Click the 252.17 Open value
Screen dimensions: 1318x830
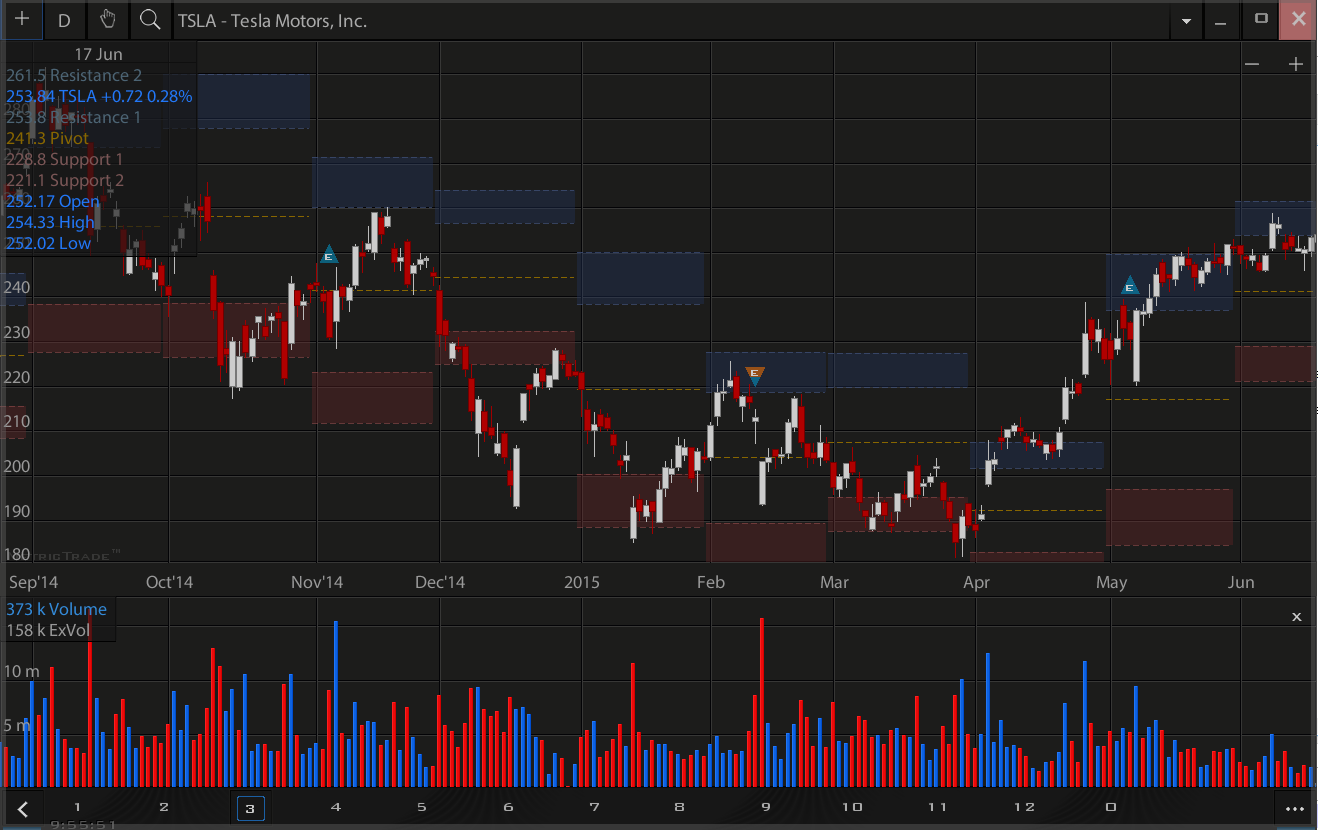click(53, 201)
